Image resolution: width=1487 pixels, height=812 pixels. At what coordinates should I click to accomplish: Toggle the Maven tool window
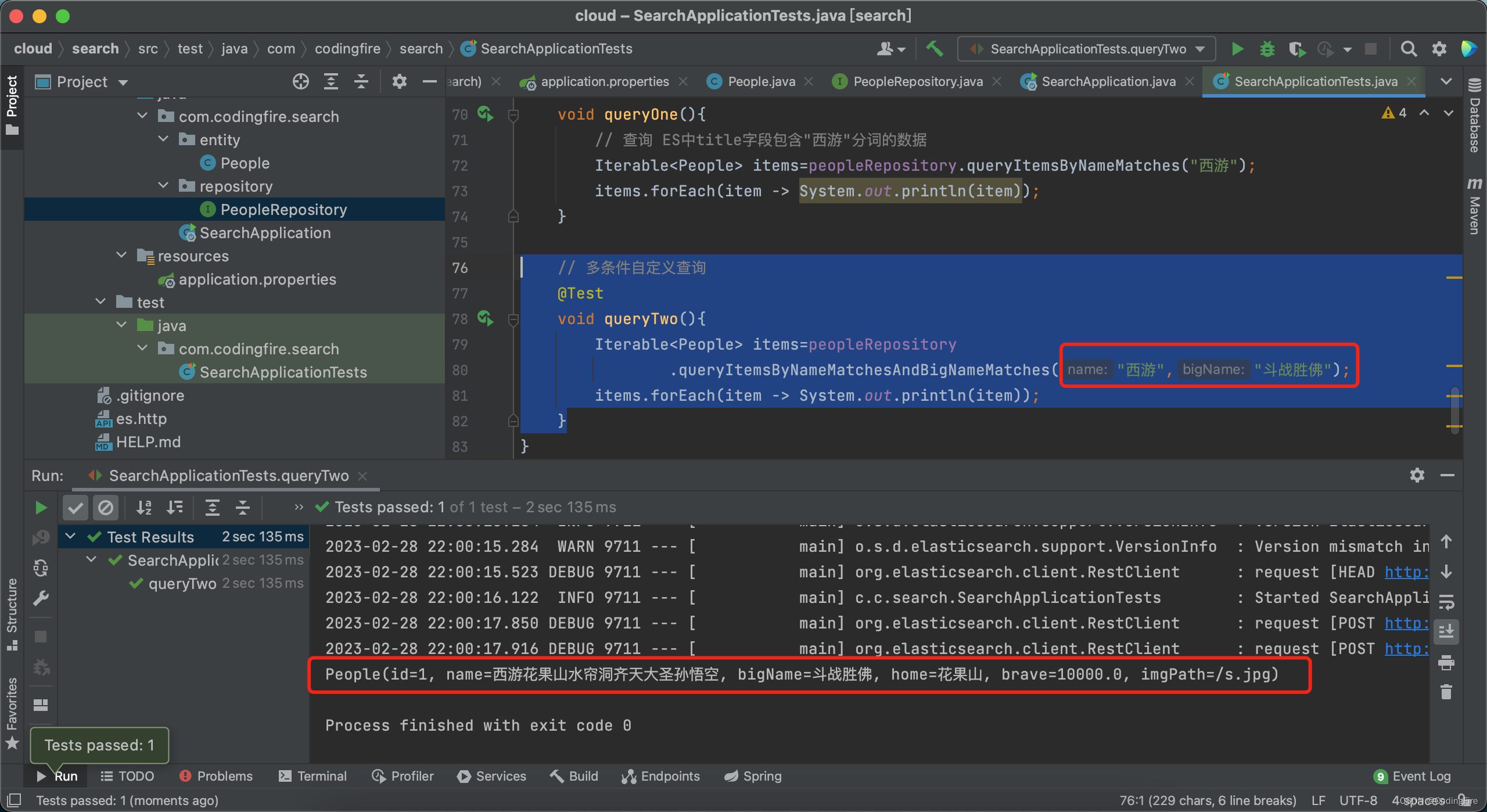click(1474, 206)
